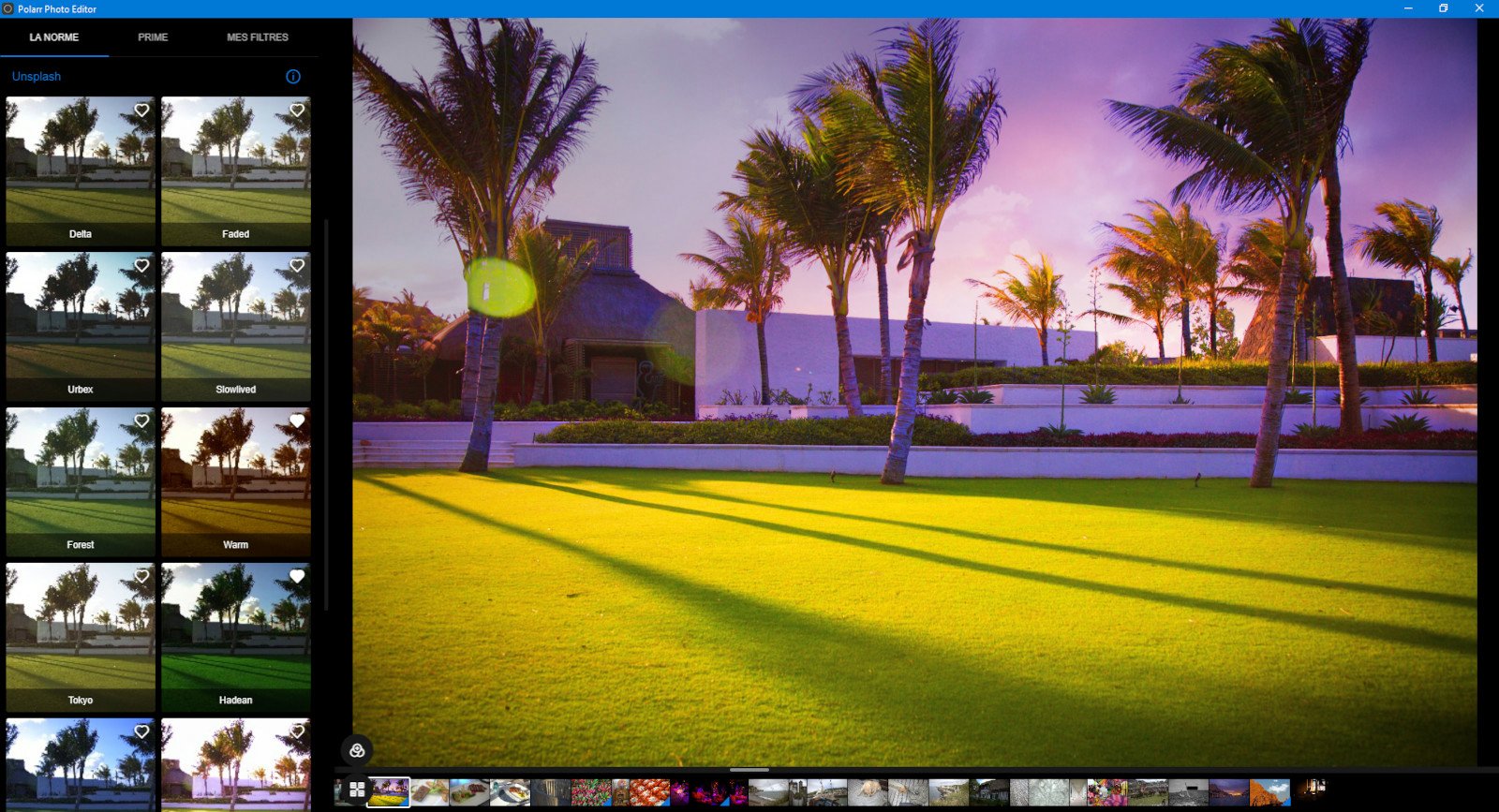Click heart icon on Tokyo filter
The height and width of the screenshot is (812, 1499).
pos(141,577)
